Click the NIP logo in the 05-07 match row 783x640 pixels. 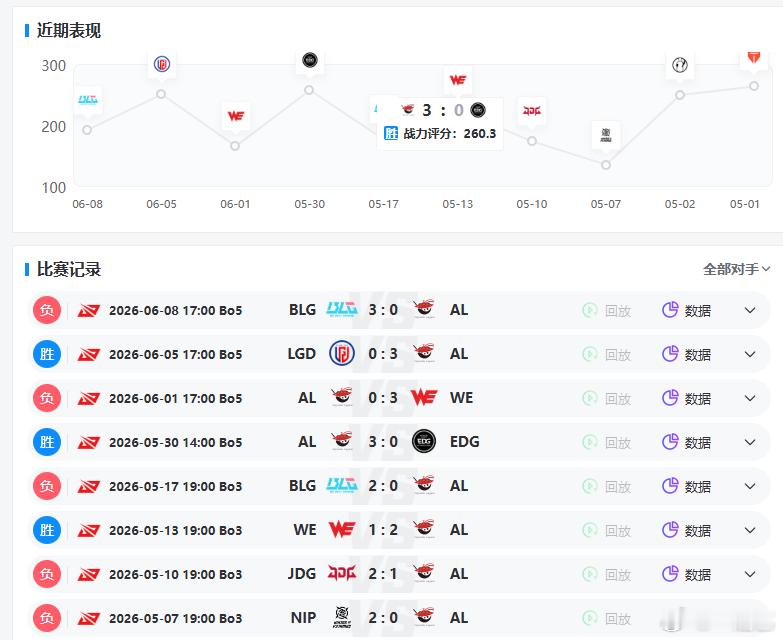342,617
